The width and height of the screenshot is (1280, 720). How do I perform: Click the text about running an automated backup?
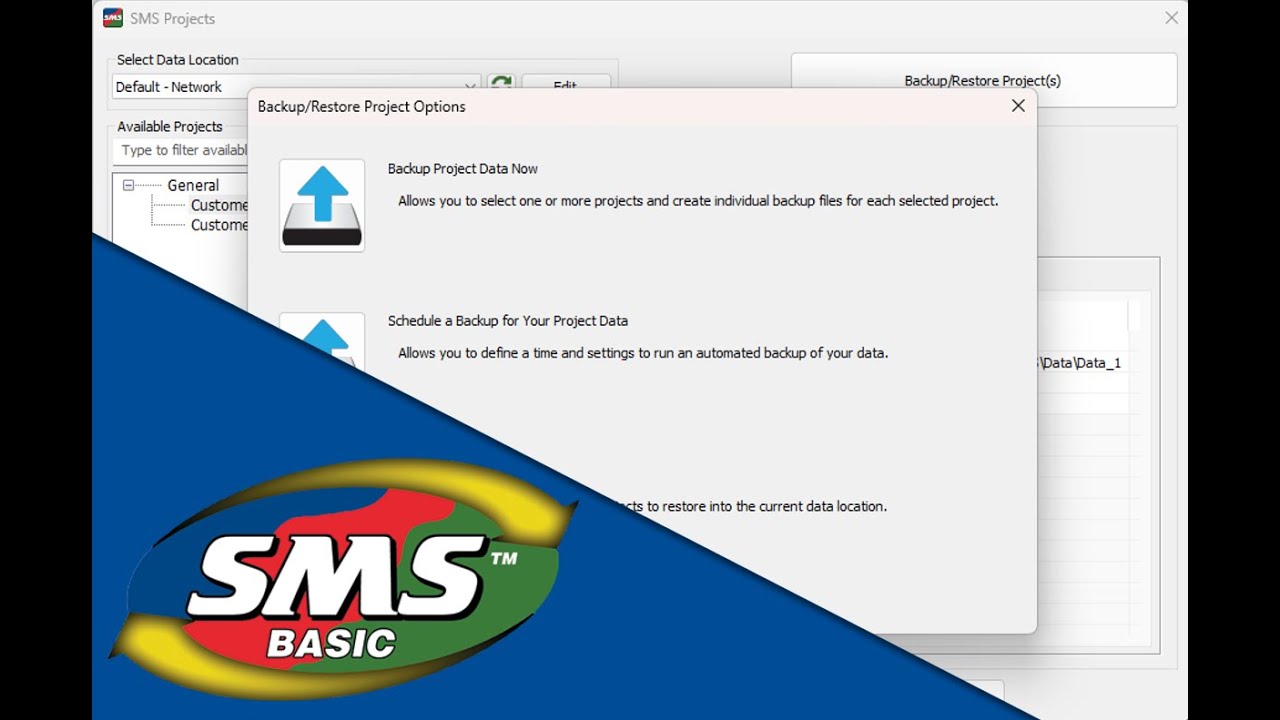(x=643, y=353)
